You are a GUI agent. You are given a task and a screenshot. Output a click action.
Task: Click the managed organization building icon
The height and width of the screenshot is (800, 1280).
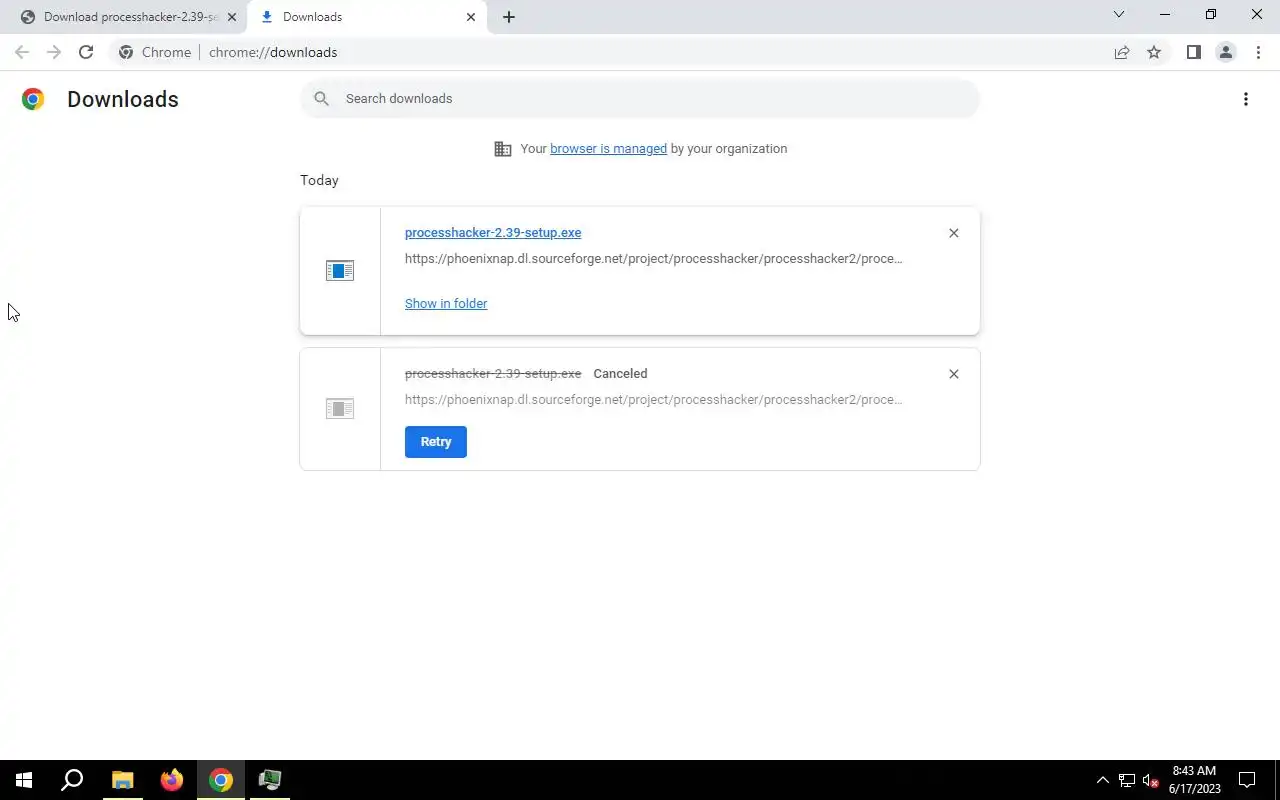click(x=503, y=149)
